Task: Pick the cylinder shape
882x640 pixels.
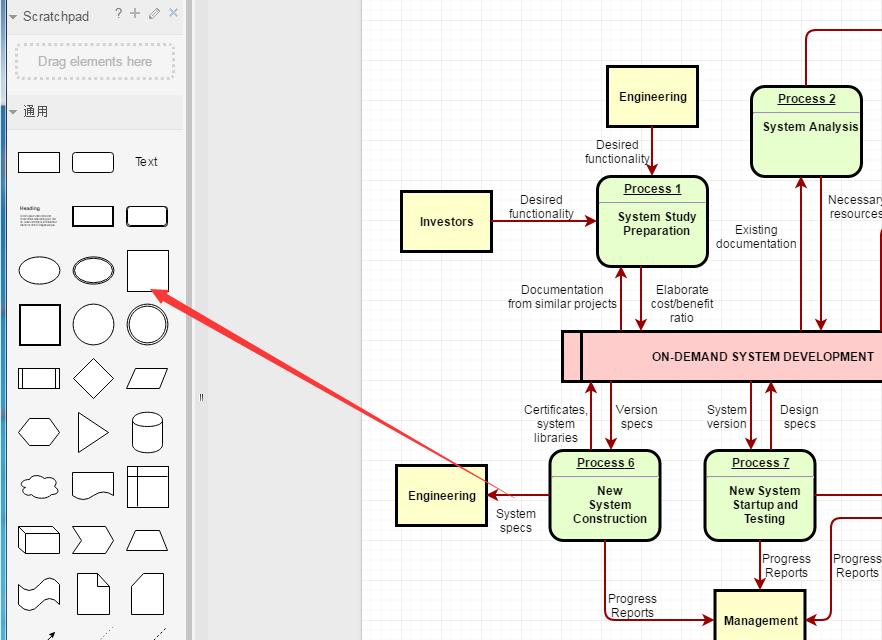Action: [x=147, y=433]
